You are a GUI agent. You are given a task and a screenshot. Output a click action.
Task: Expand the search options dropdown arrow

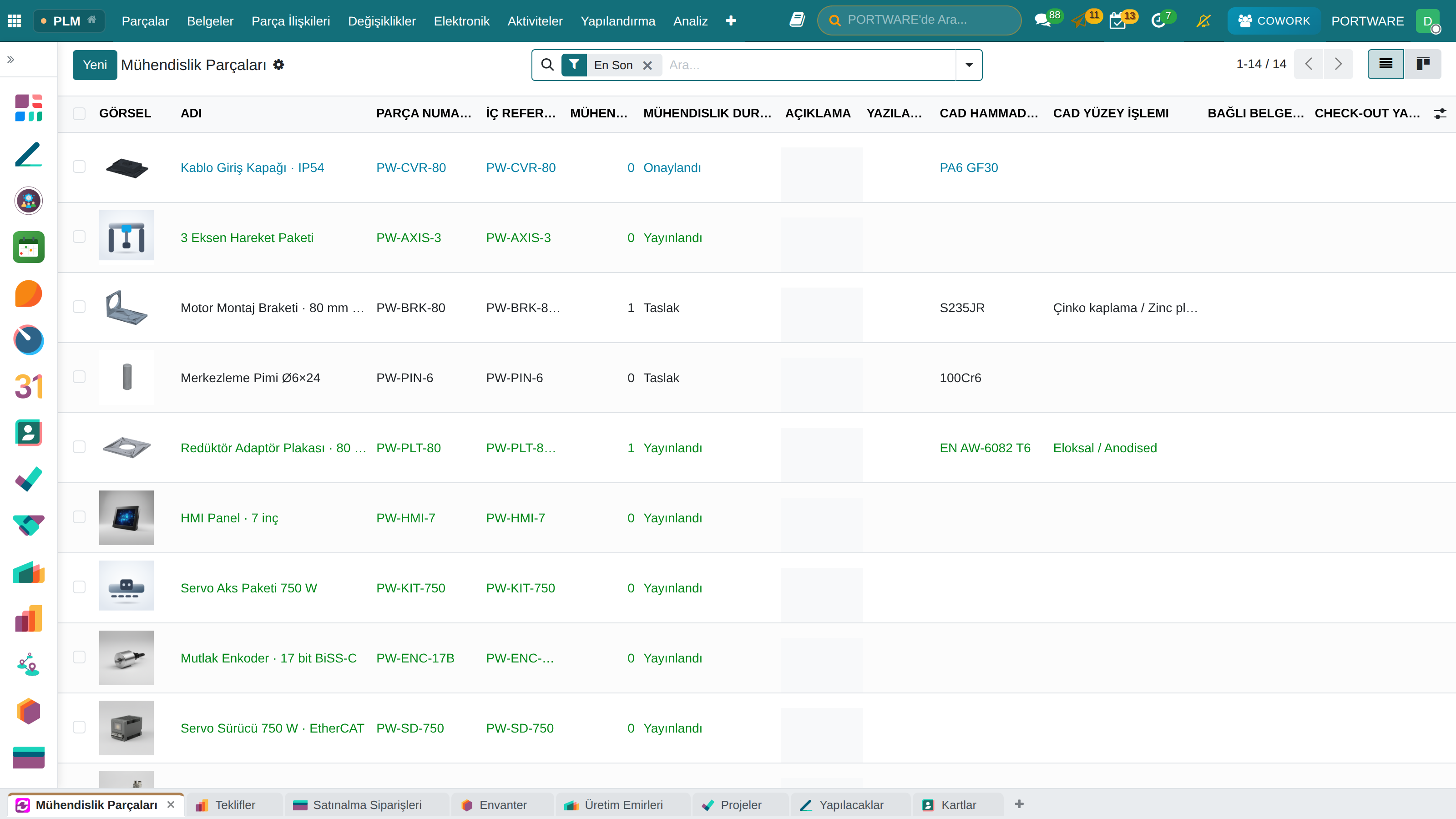(x=969, y=65)
